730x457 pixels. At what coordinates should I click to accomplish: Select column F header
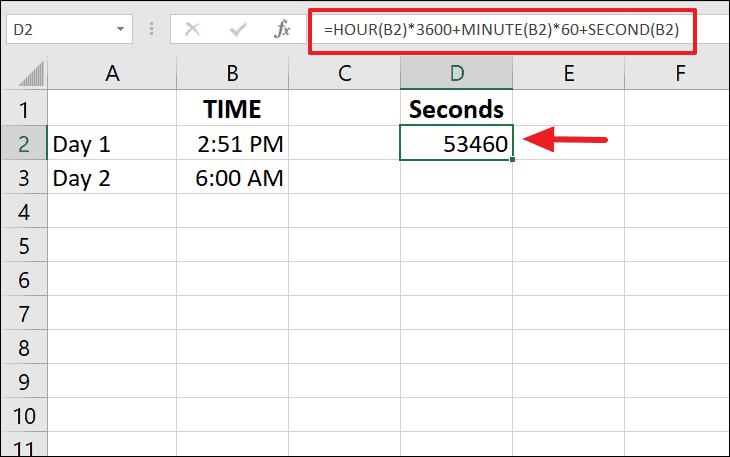coord(677,74)
